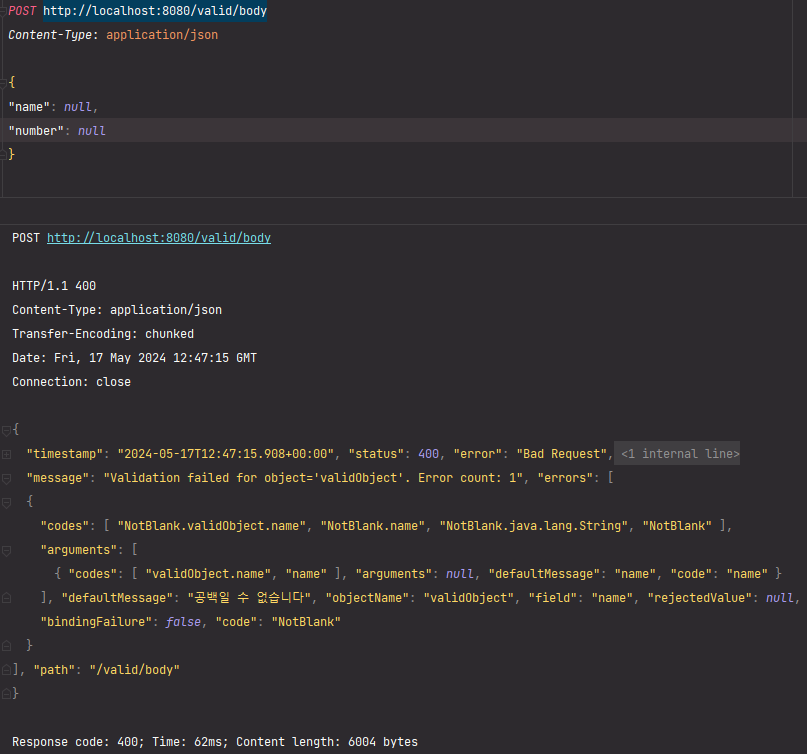Click the request URL in the POST line

(155, 11)
